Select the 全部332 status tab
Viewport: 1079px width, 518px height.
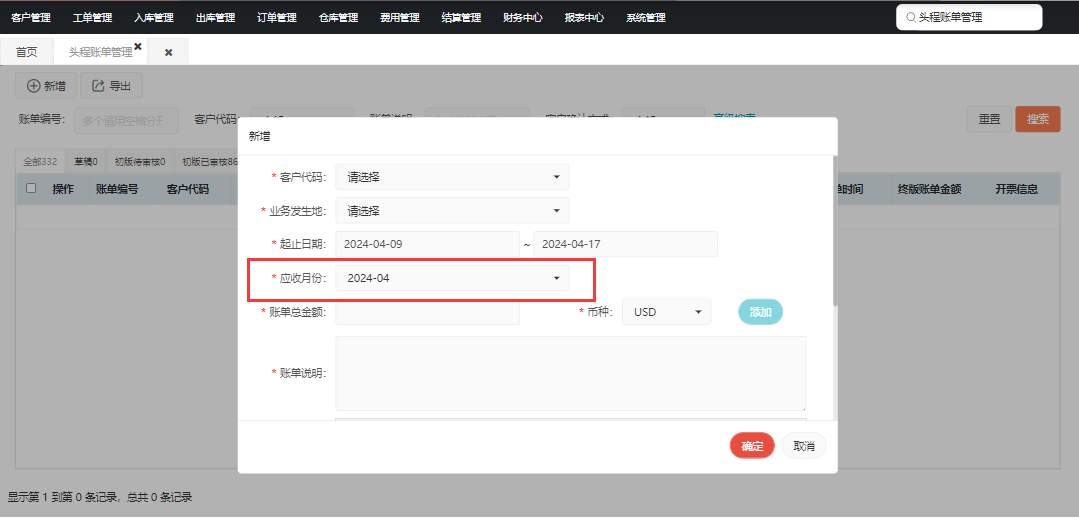[x=40, y=162]
